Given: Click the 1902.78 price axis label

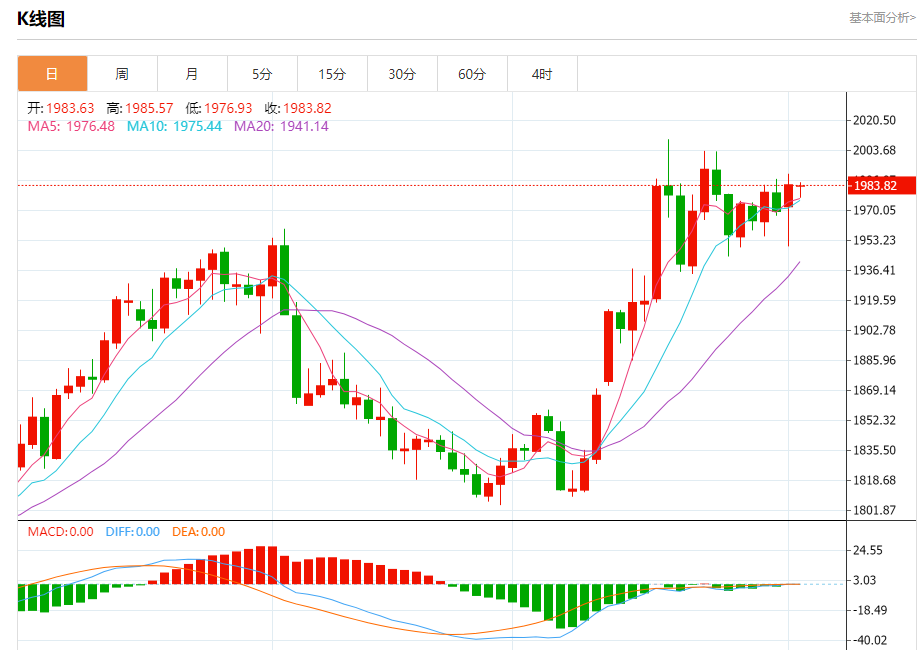Looking at the screenshot, I should 875,330.
